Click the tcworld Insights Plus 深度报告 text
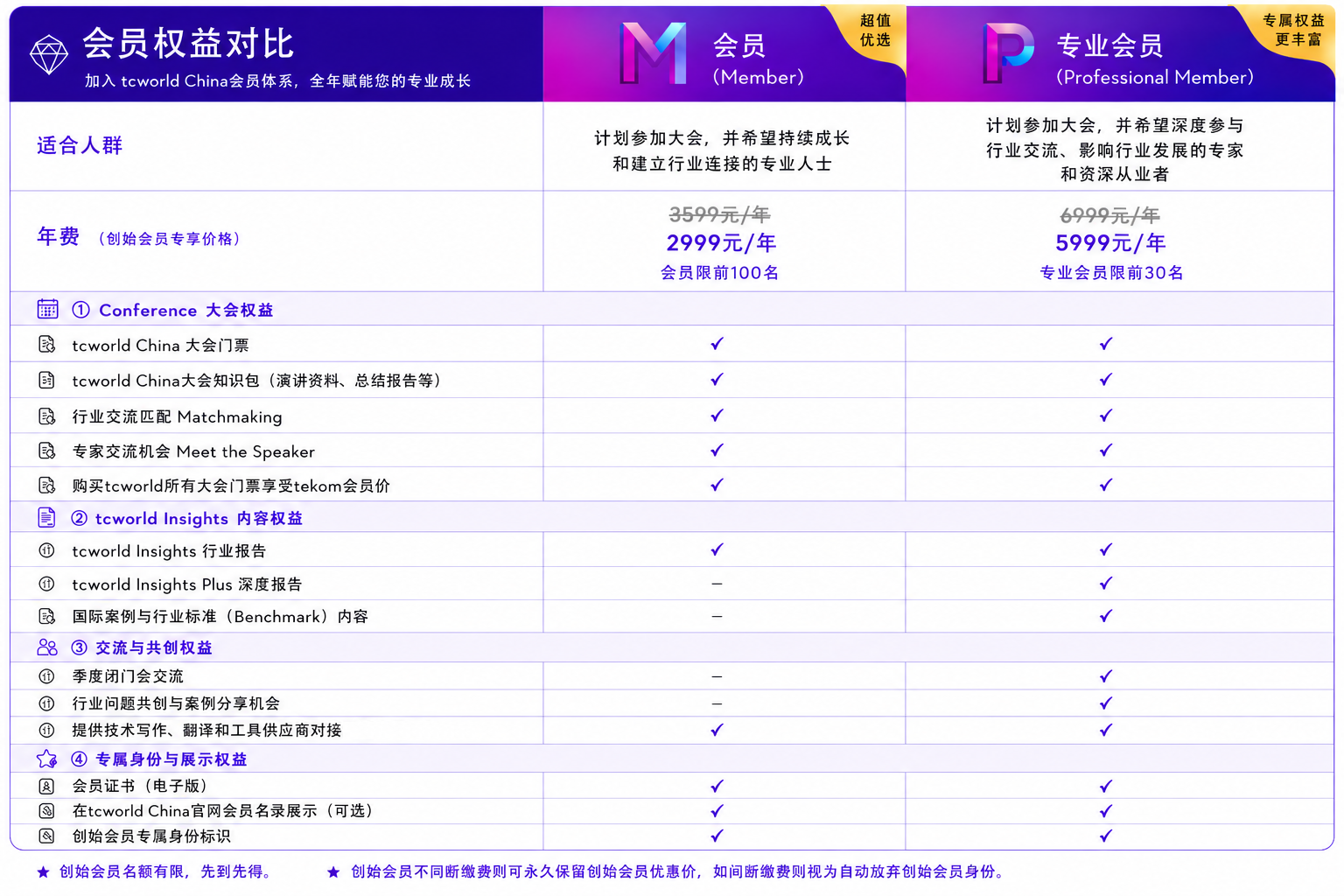 [x=187, y=584]
